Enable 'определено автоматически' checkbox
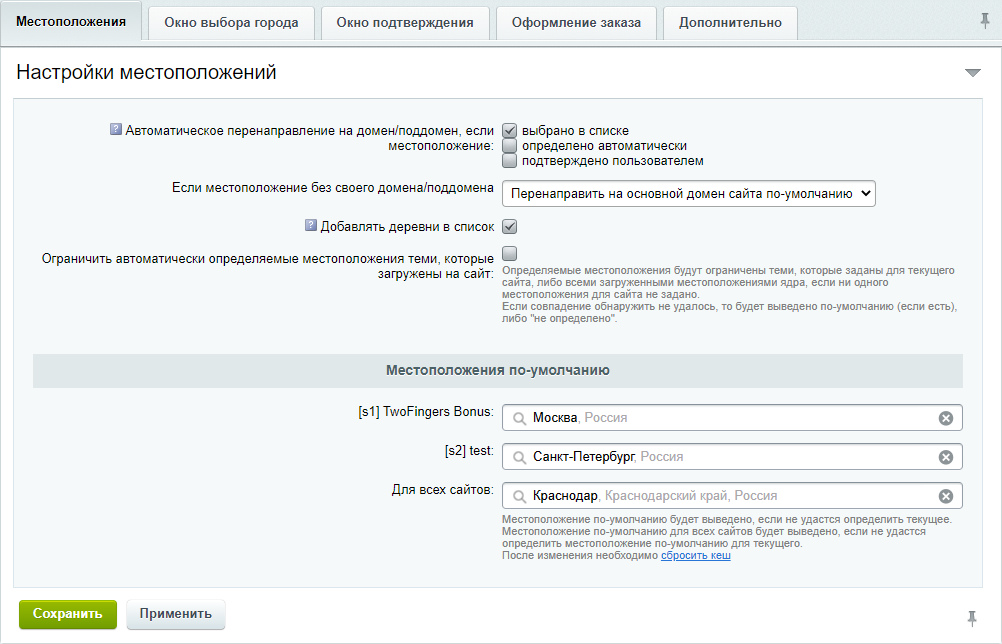 tap(509, 146)
